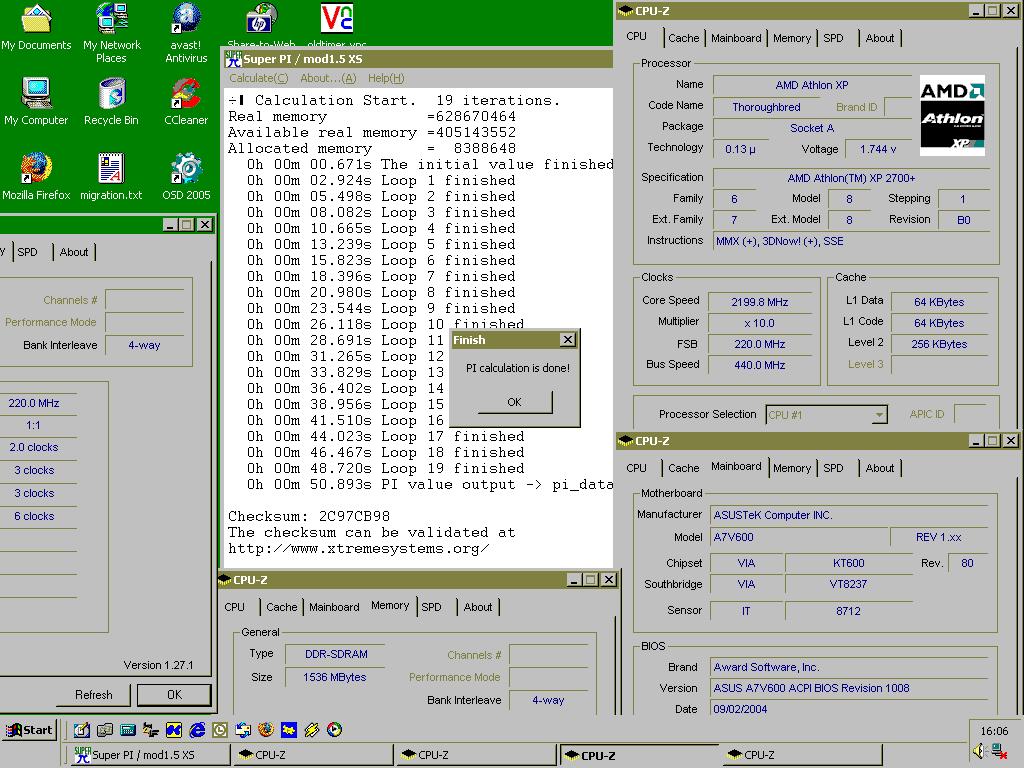Image resolution: width=1024 pixels, height=768 pixels.
Task: Click the volume speaker tray icon
Action: click(x=979, y=751)
